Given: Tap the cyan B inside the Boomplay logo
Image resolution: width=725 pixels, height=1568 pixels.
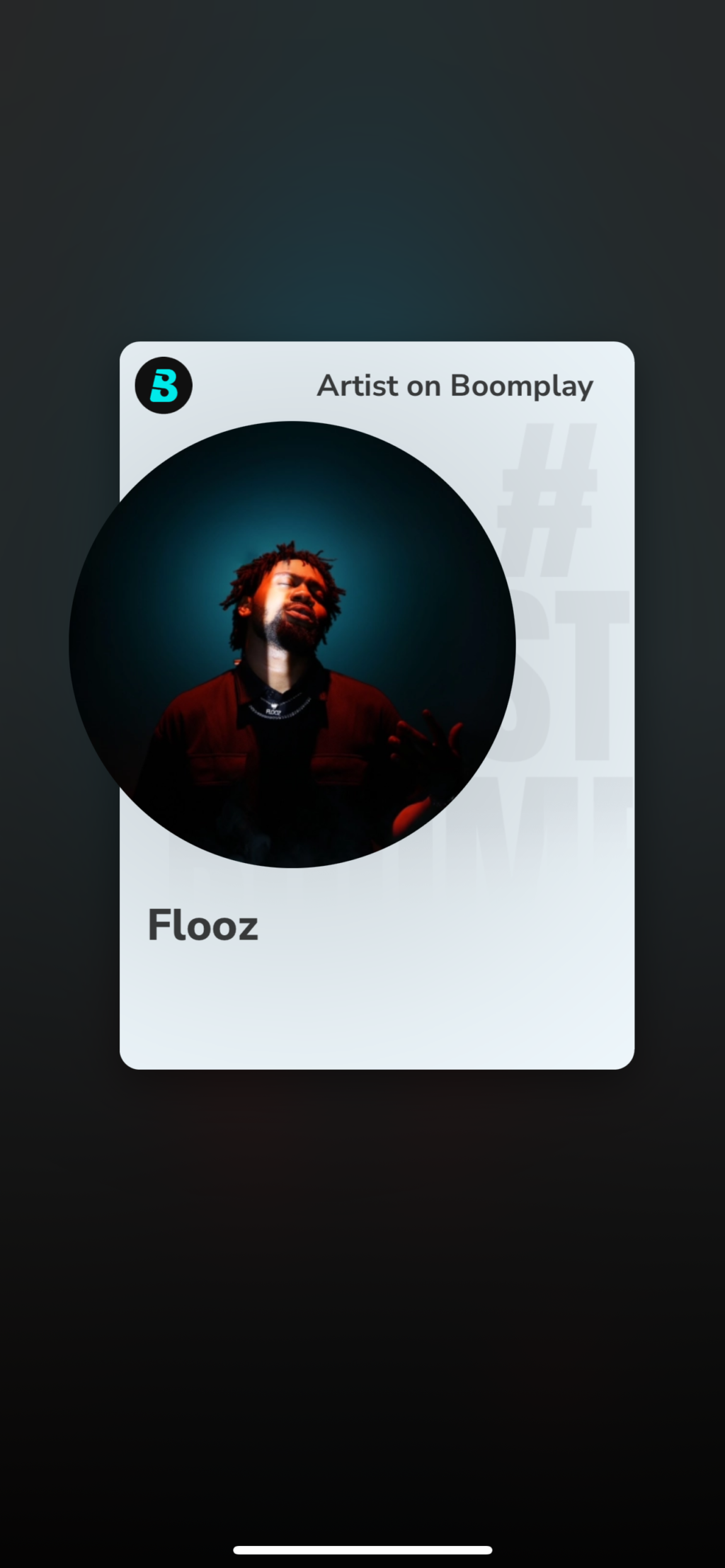Looking at the screenshot, I should pyautogui.click(x=164, y=386).
